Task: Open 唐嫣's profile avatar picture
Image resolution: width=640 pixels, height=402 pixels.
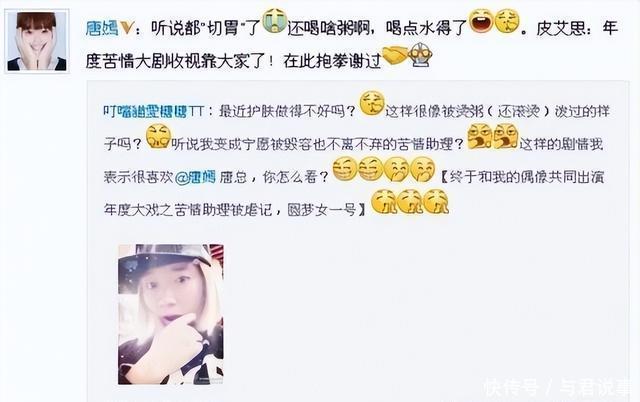Action: tap(37, 41)
